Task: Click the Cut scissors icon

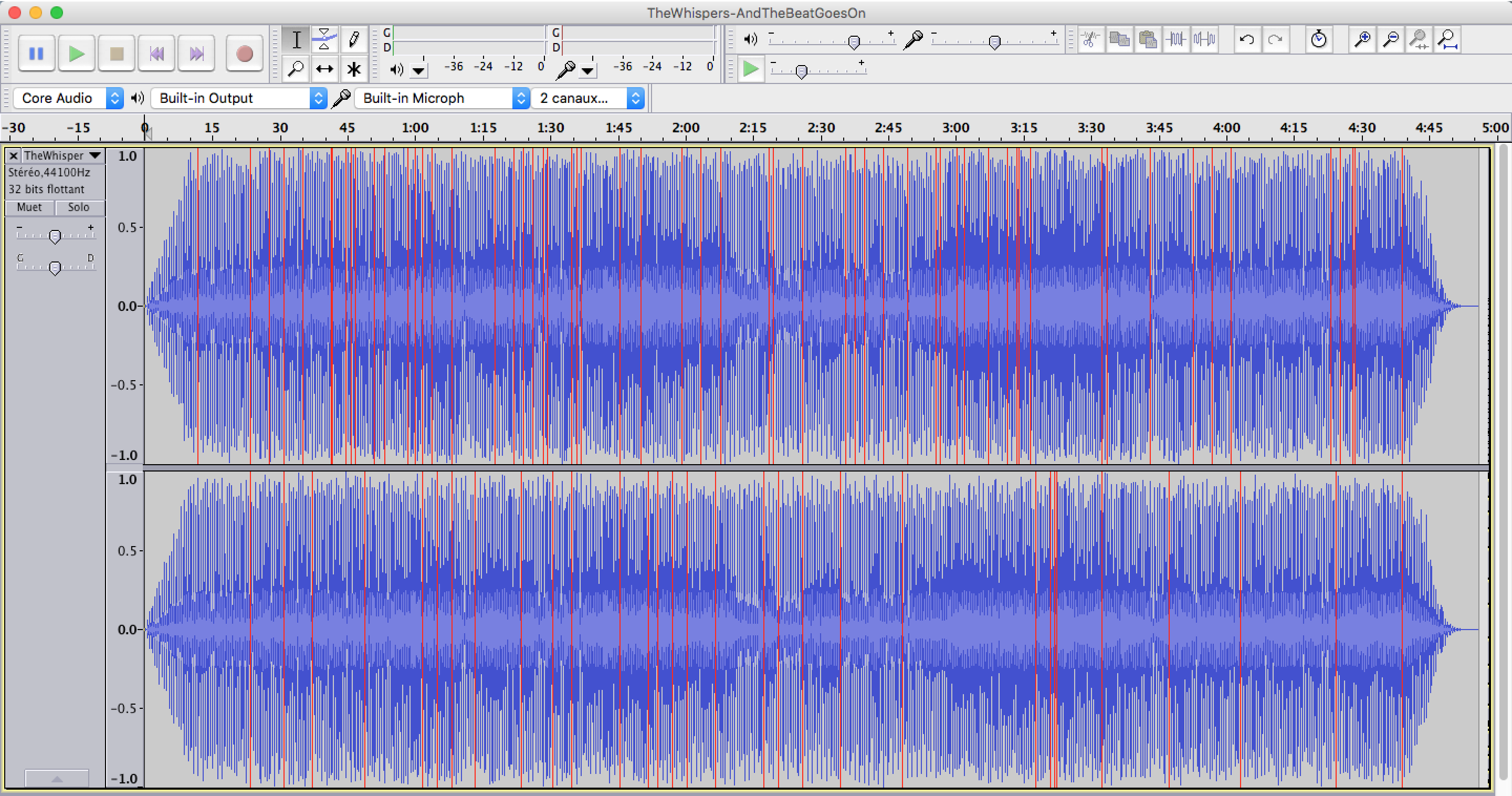Action: (1090, 40)
